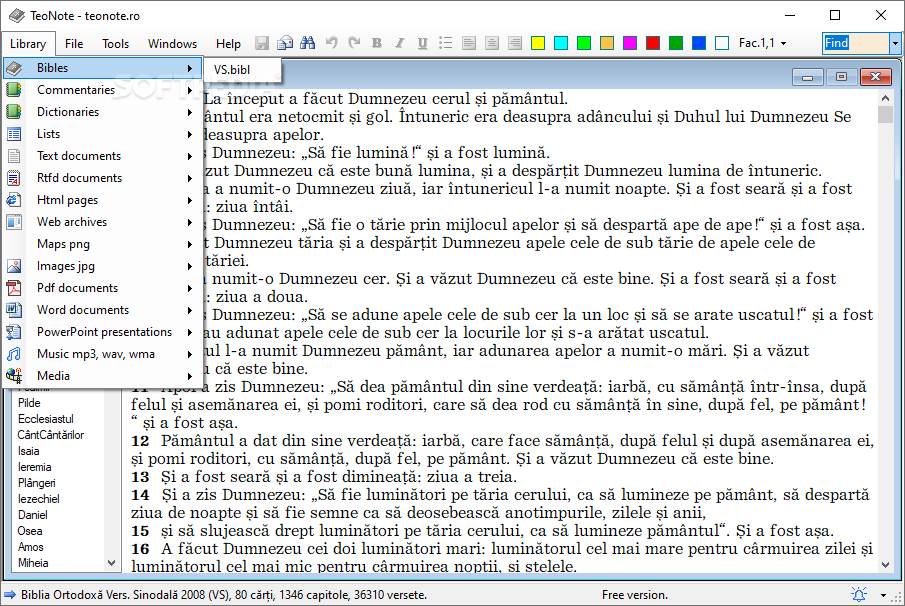Open the Fac.1,1 verse reference dropdown
This screenshot has height=606, width=905.
762,43
